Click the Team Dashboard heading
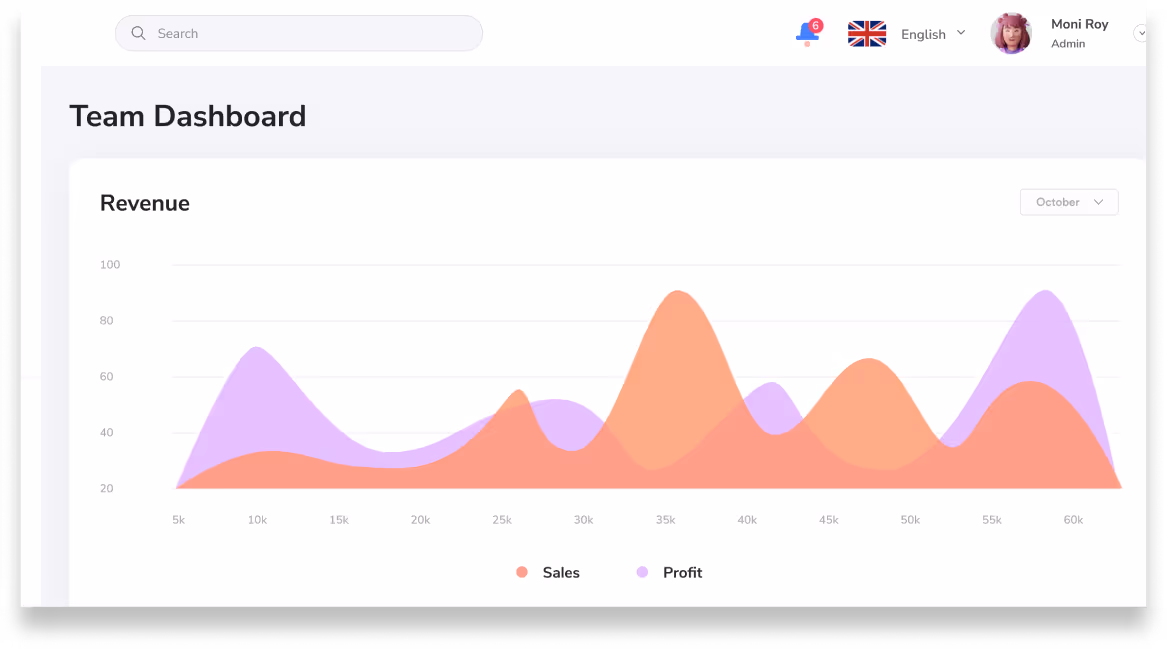Viewport: 1167px width, 649px height. 187,116
